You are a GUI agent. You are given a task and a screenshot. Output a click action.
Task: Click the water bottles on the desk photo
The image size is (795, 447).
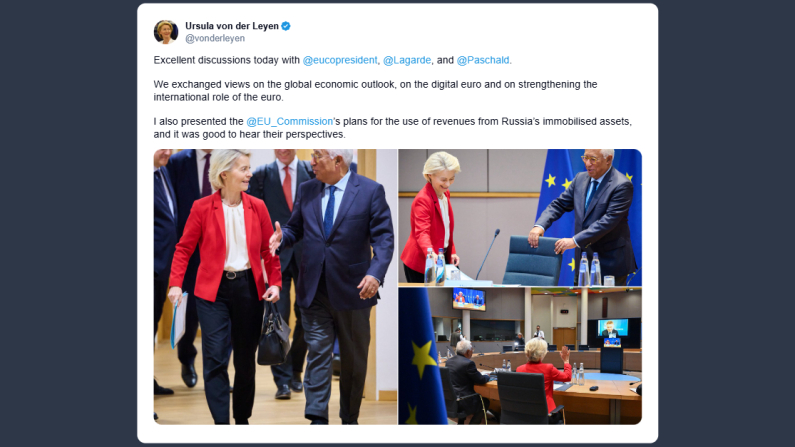[435, 266]
